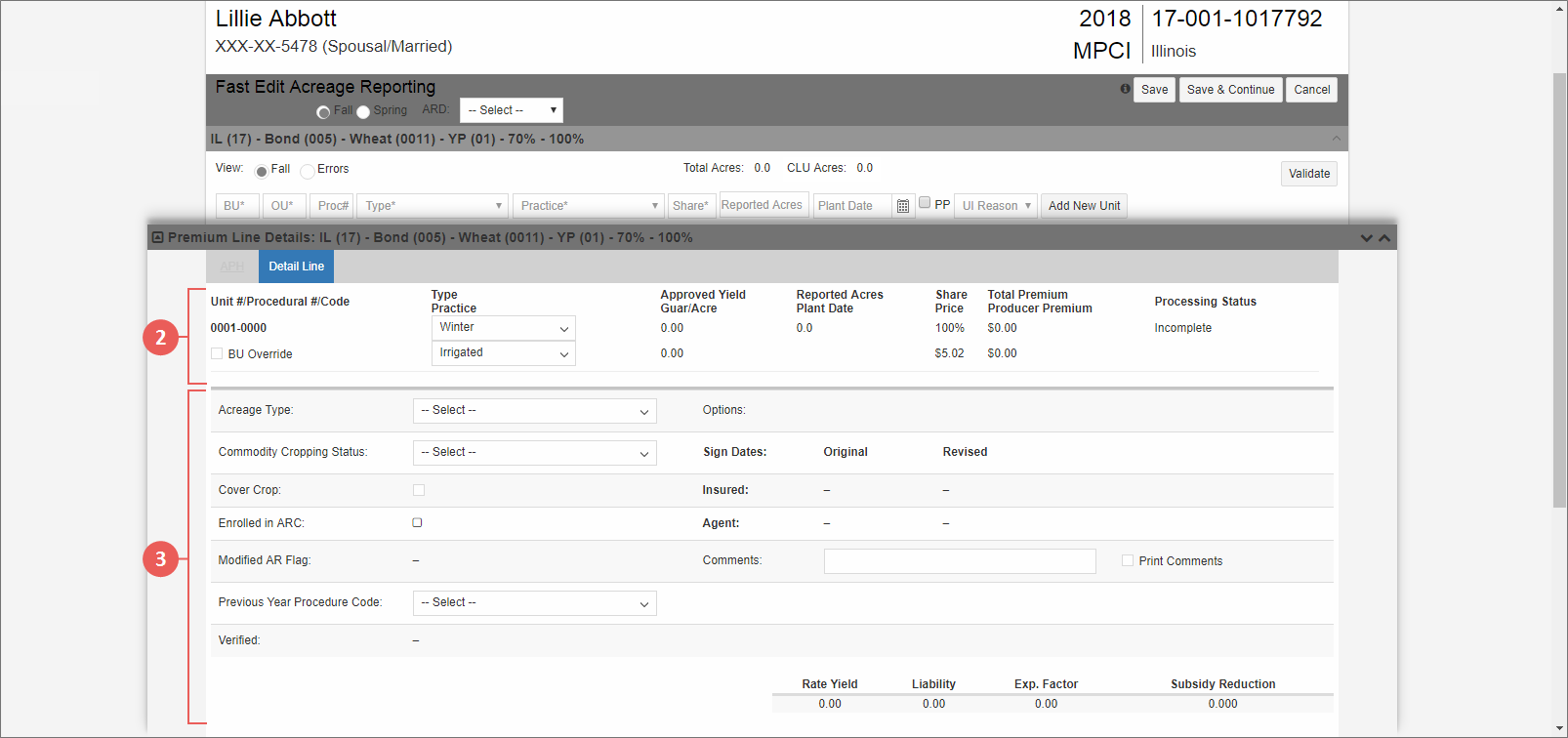The width and height of the screenshot is (1568, 738).
Task: Change the Winter type dropdown
Action: [x=504, y=328]
